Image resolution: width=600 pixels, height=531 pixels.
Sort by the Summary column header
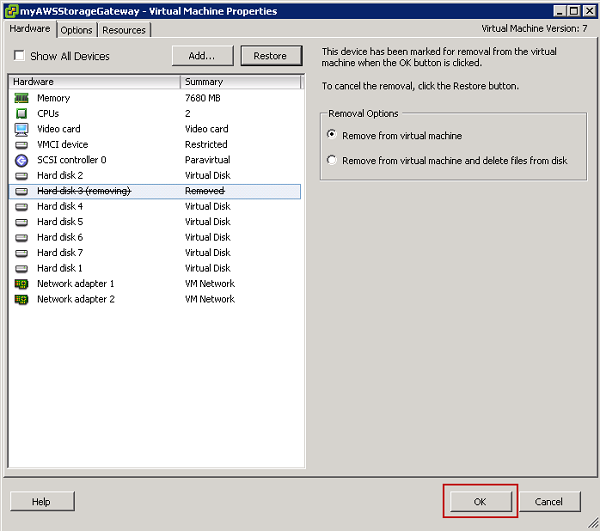240,81
